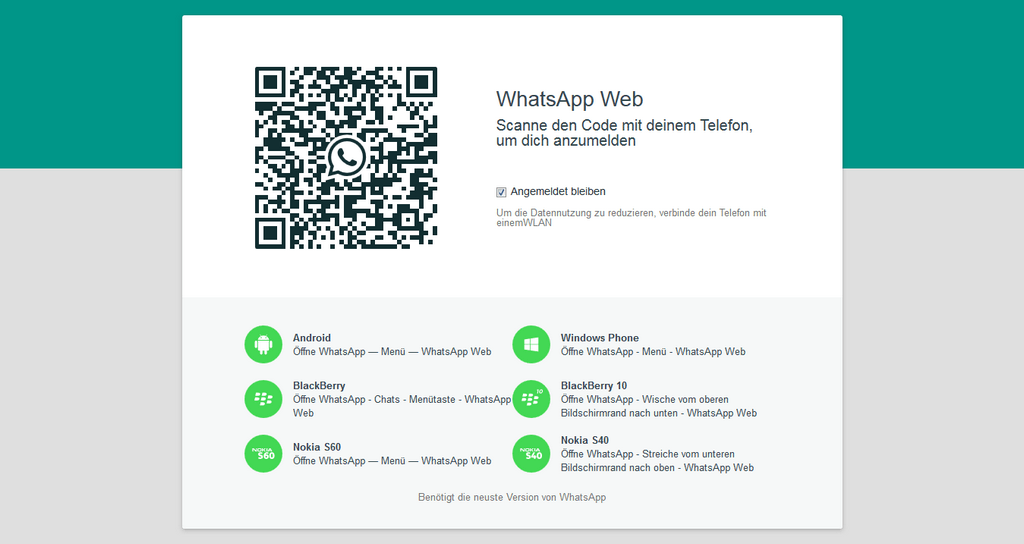Uncheck the Angemeldet bleiben checkbox
Screen dimensions: 1024x544
tap(501, 192)
